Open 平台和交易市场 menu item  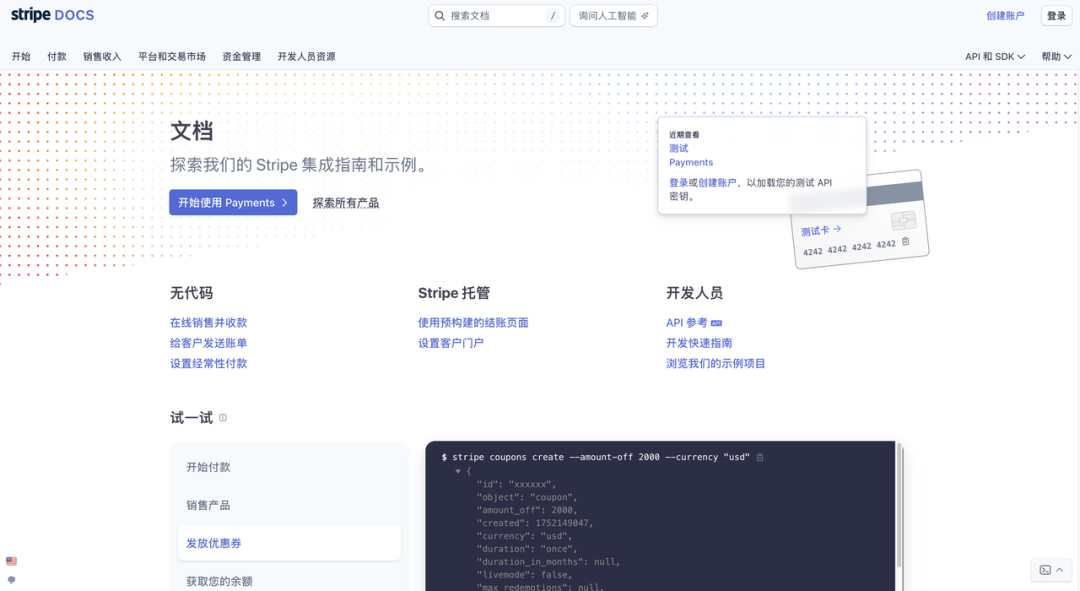coord(172,56)
